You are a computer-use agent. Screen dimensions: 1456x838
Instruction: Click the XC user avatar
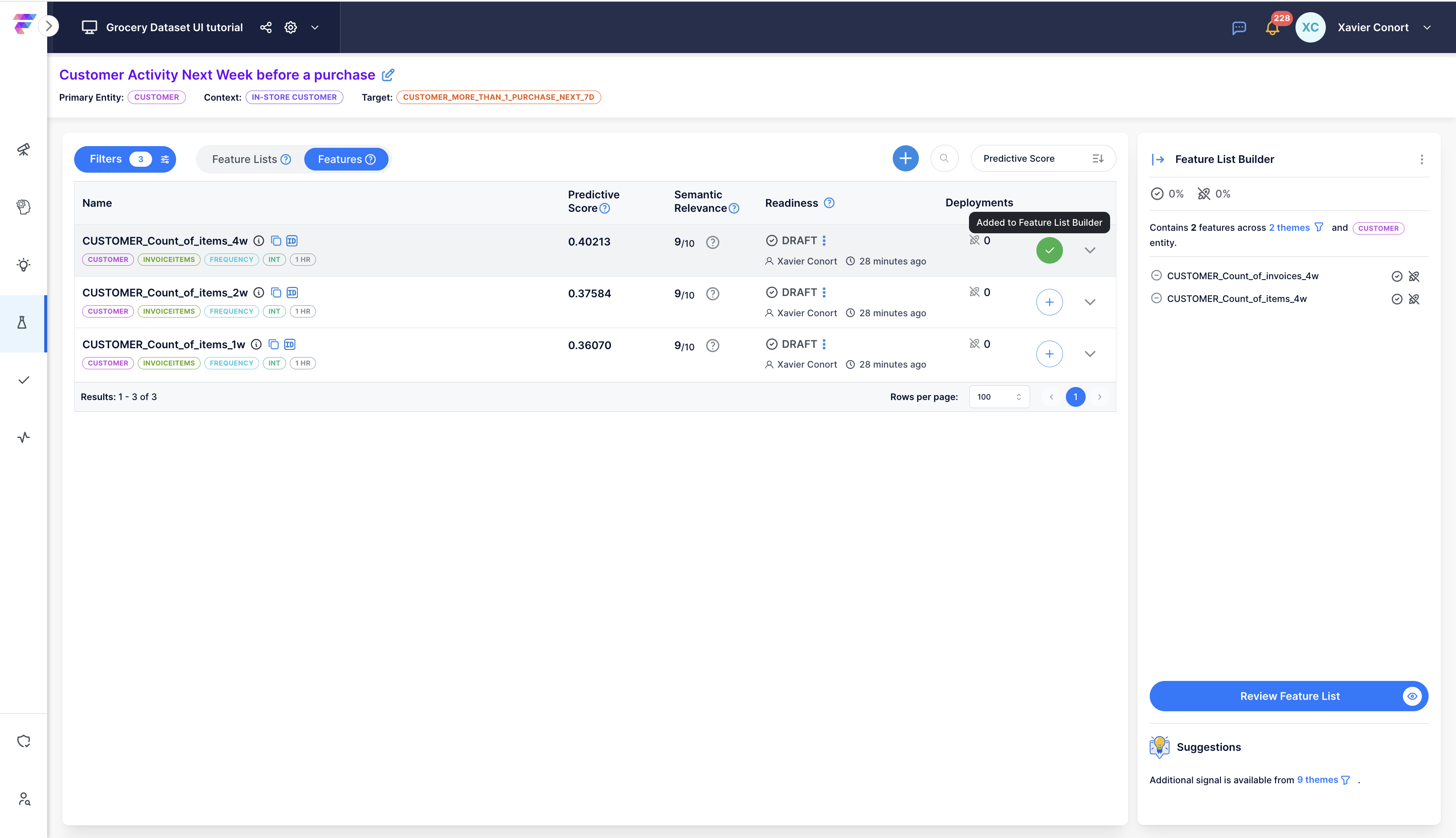[x=1310, y=28]
